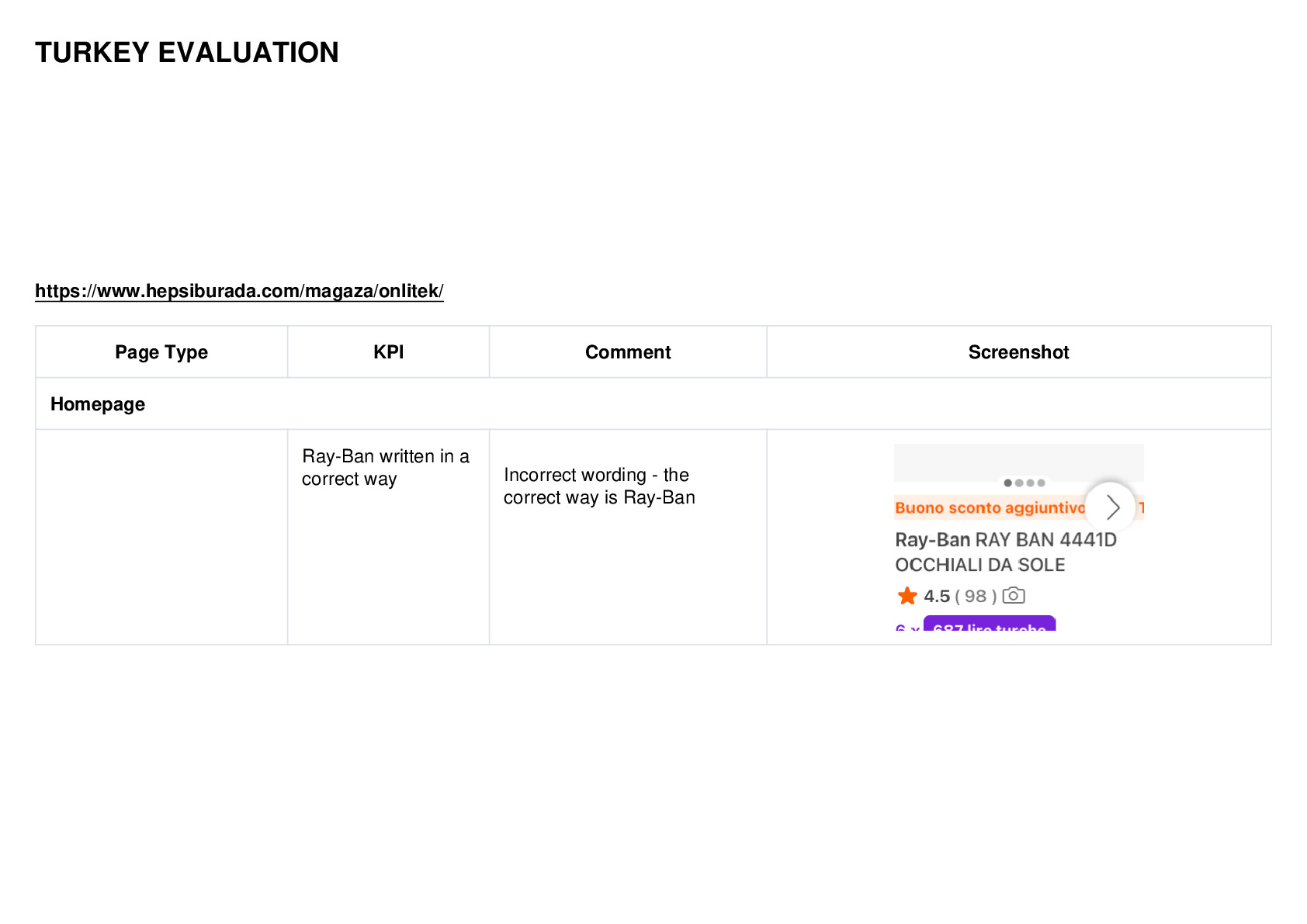Select the last carousel pagination dot

click(1042, 483)
